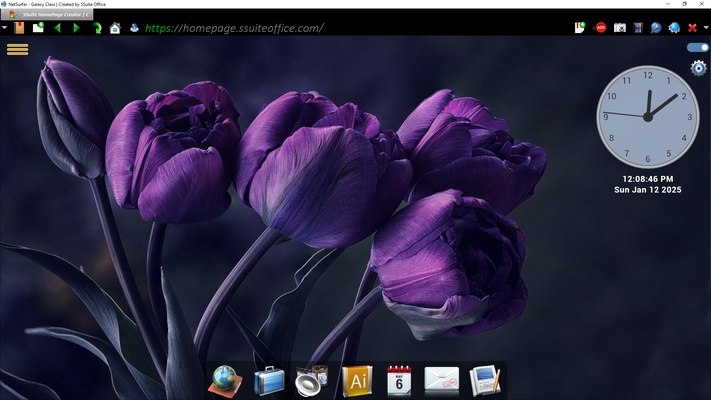Open the speaker and film media dock icon
The width and height of the screenshot is (711, 400).
312,381
